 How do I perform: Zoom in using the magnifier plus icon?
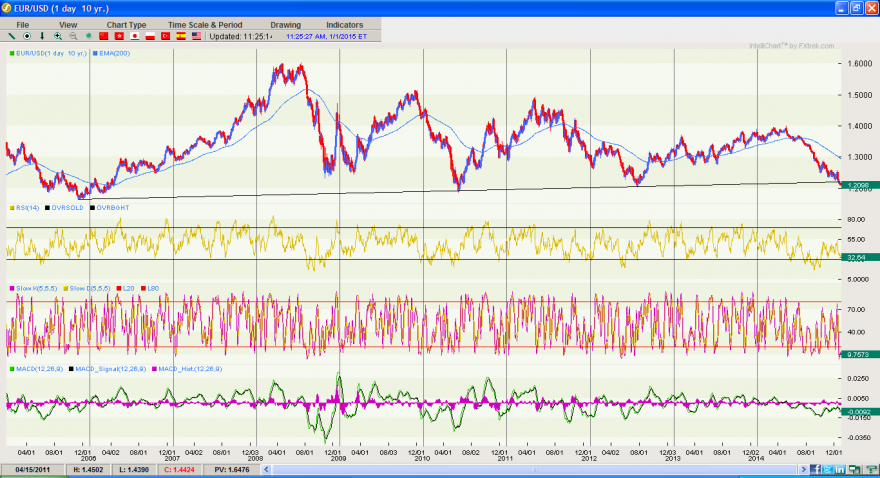tap(57, 36)
